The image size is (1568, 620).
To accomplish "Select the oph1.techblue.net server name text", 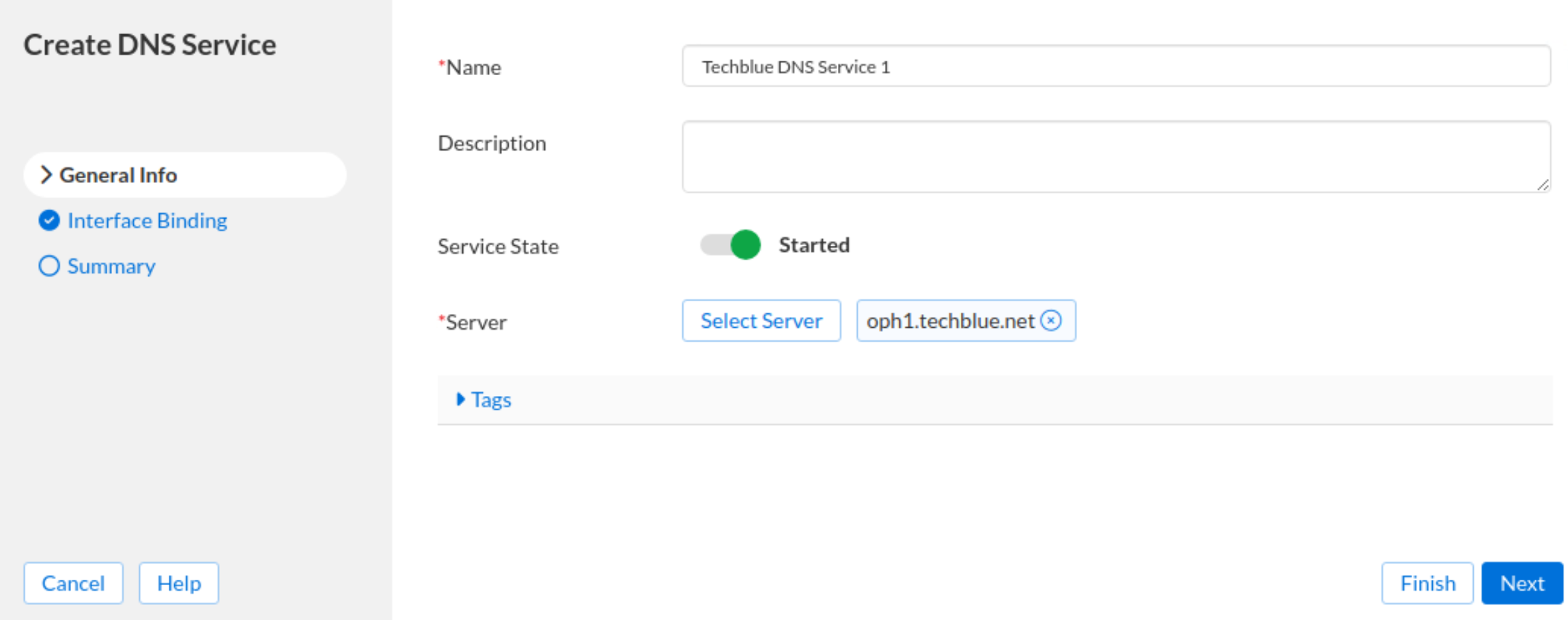I will click(x=950, y=321).
